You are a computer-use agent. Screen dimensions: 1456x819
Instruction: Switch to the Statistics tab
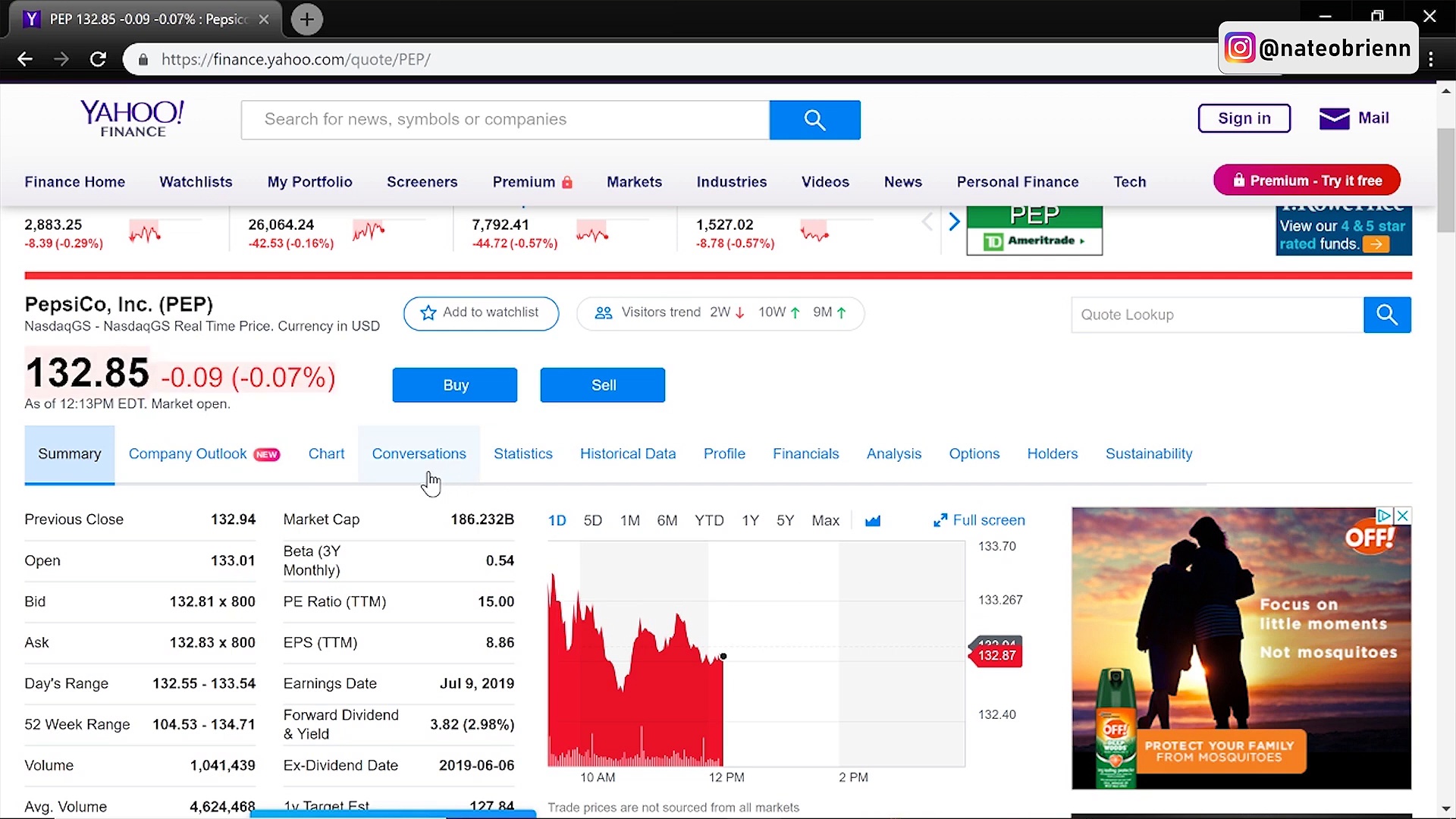pyautogui.click(x=523, y=453)
